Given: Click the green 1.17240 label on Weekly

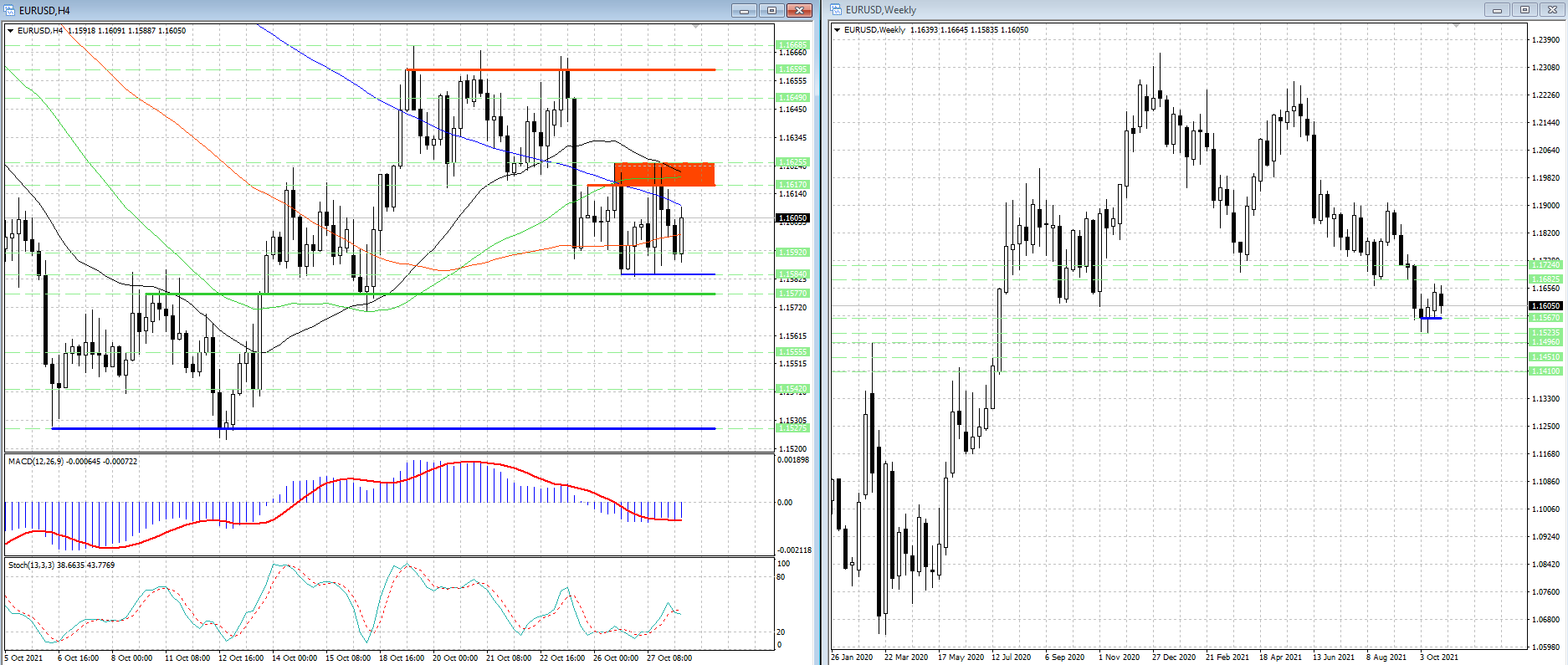Looking at the screenshot, I should [x=1545, y=265].
